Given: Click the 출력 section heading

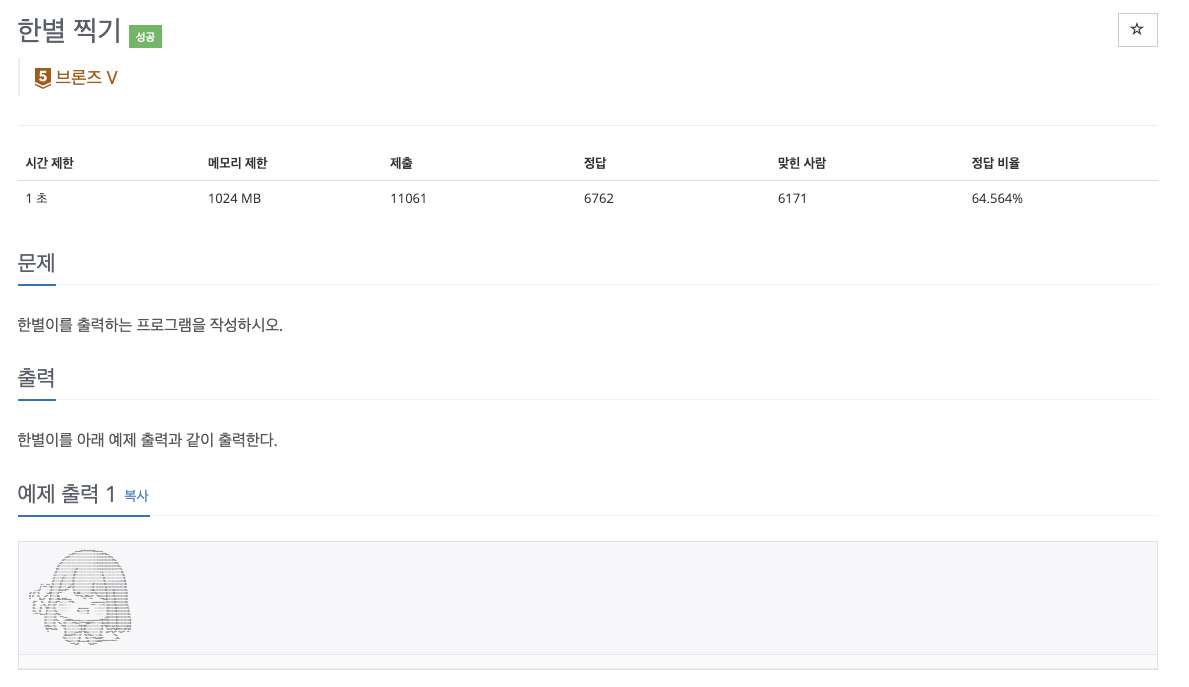Looking at the screenshot, I should point(36,378).
